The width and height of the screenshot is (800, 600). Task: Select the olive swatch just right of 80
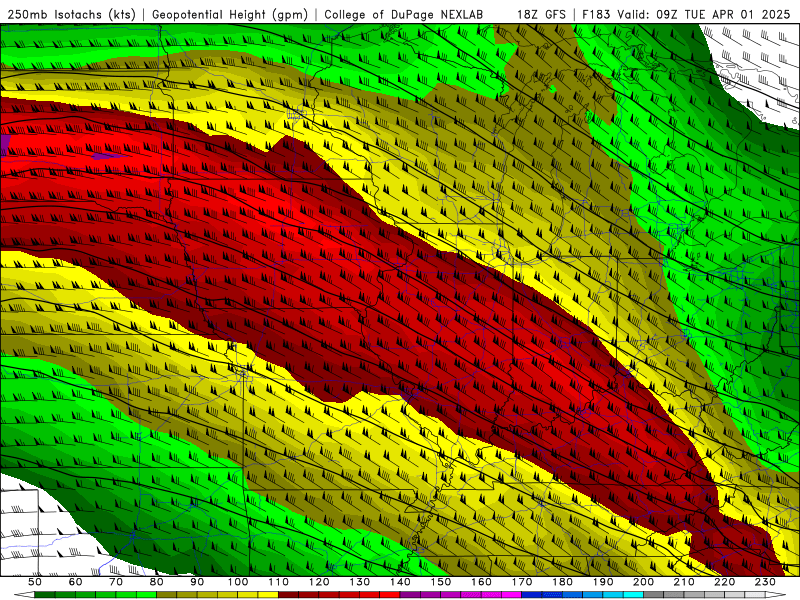click(x=166, y=594)
